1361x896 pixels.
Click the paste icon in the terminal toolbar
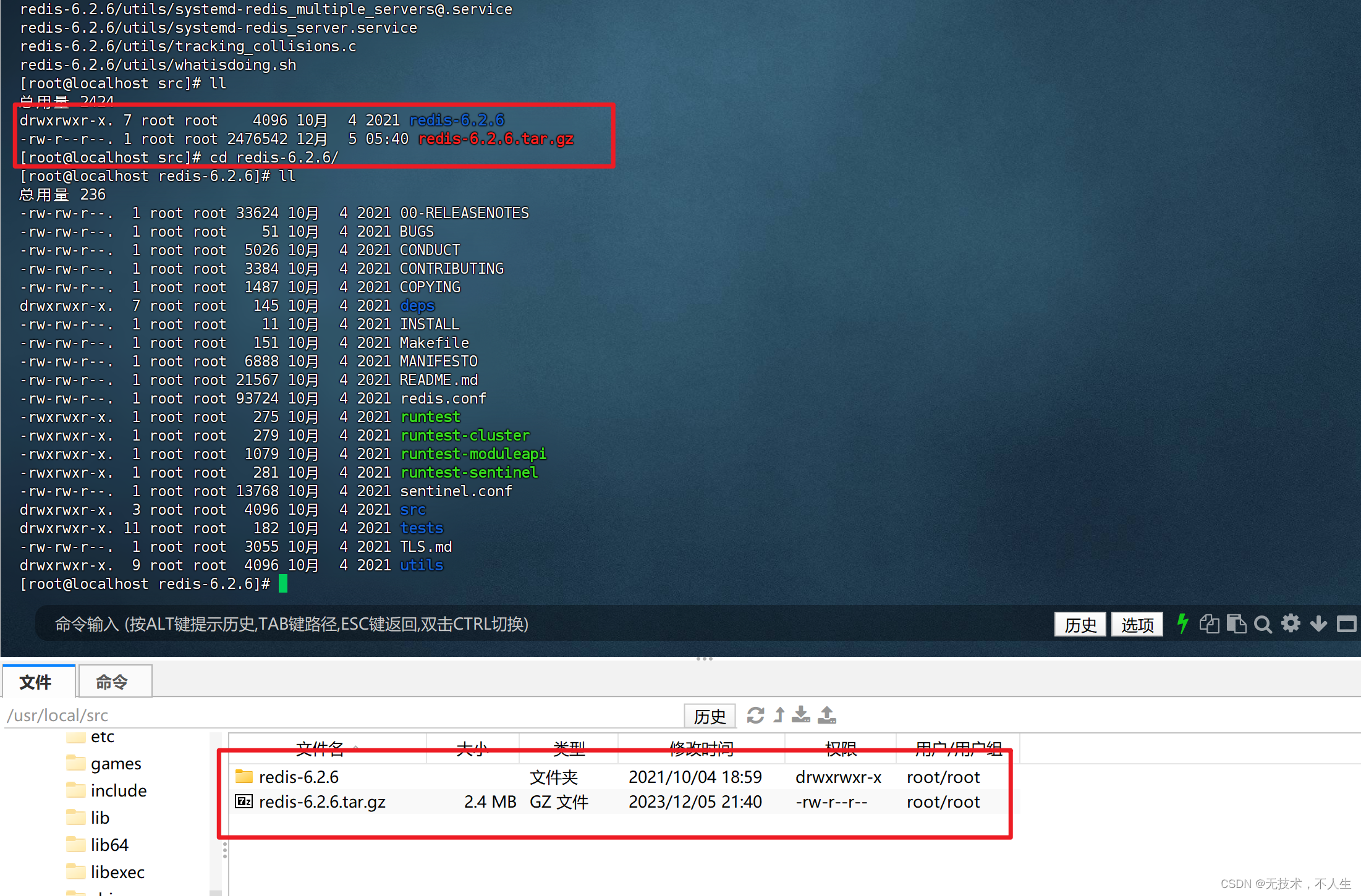pos(1236,624)
